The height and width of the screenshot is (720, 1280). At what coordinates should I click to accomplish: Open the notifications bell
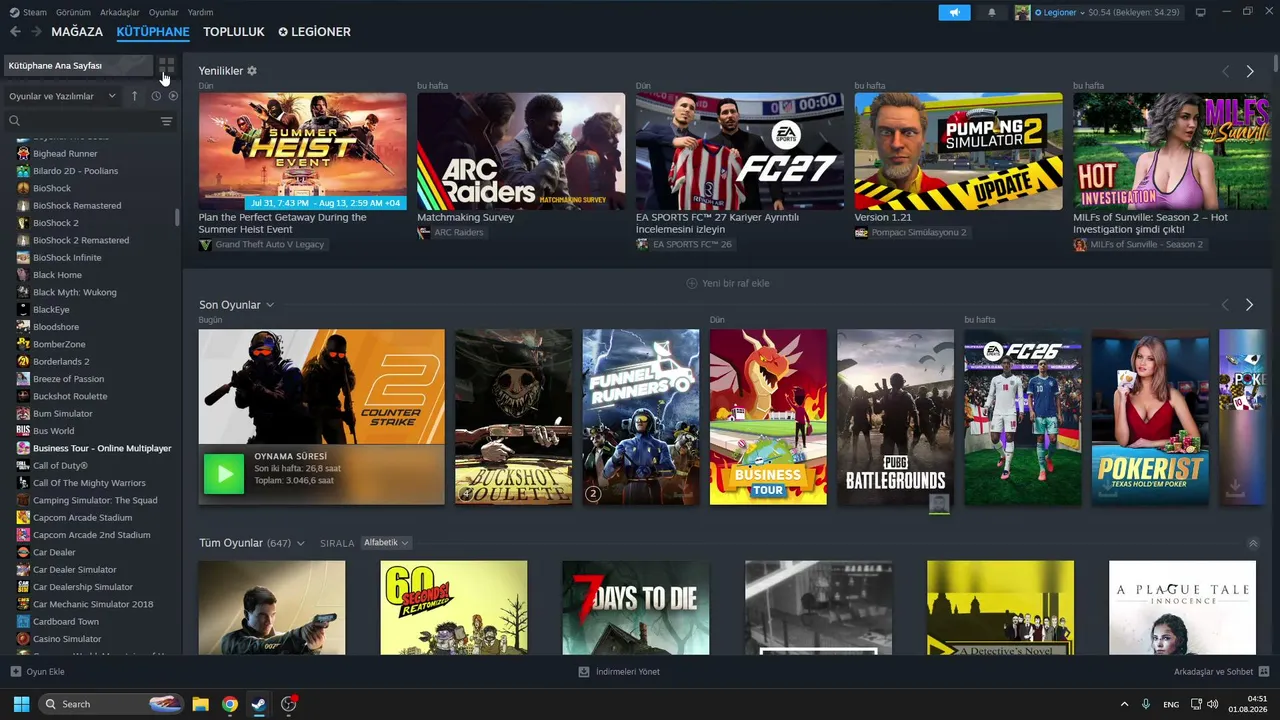(x=992, y=12)
